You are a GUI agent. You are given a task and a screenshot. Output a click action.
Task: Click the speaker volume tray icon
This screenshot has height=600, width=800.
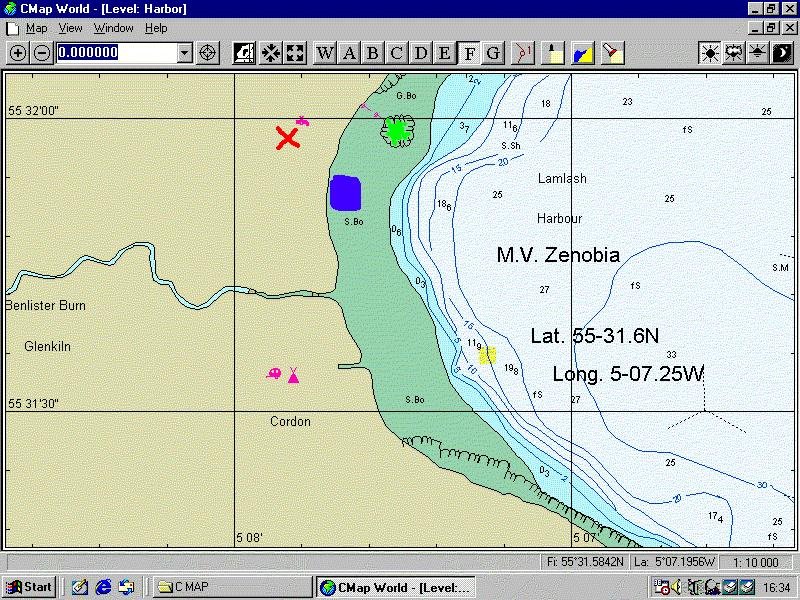(x=676, y=587)
